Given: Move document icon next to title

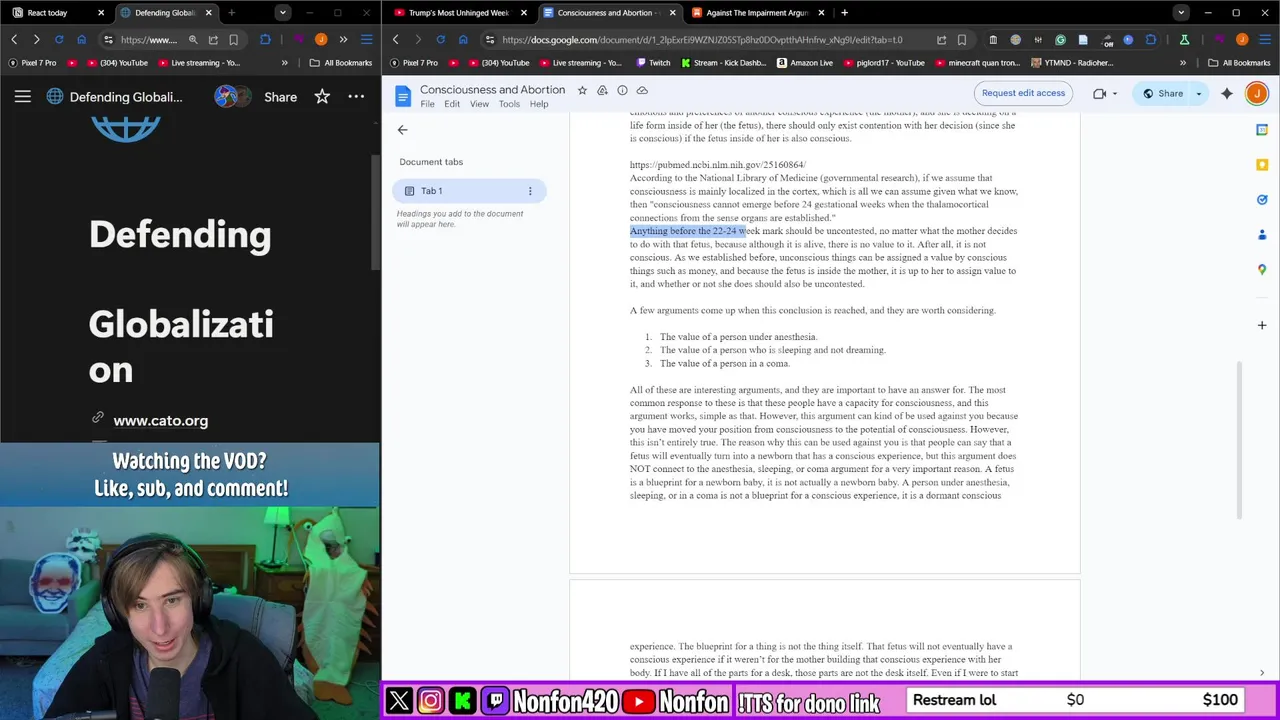Looking at the screenshot, I should point(602,90).
